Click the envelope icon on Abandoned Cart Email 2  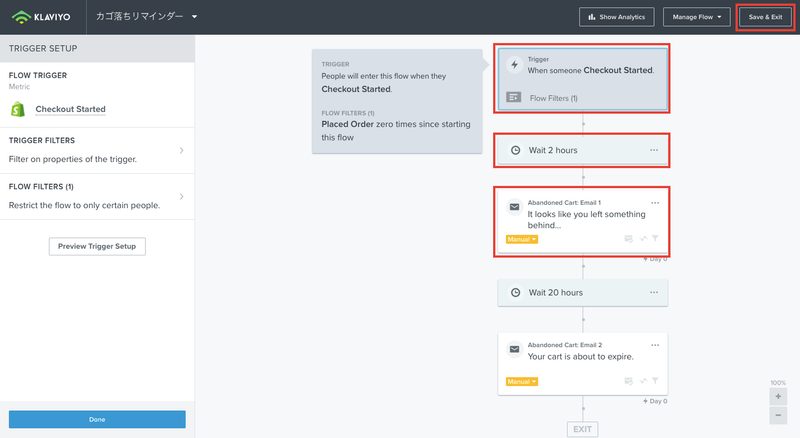pos(514,349)
